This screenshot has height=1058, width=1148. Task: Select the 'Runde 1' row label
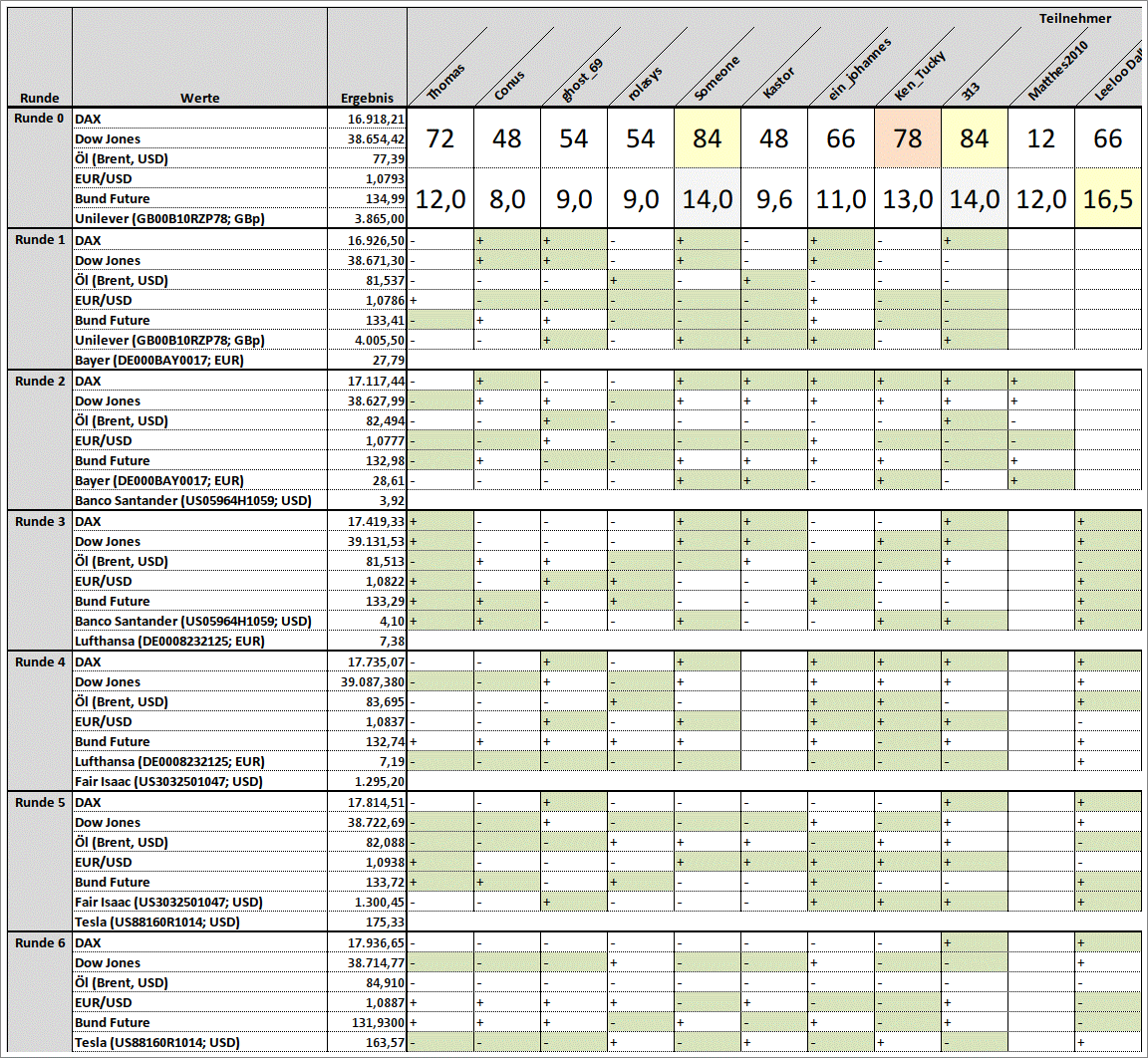coord(40,240)
